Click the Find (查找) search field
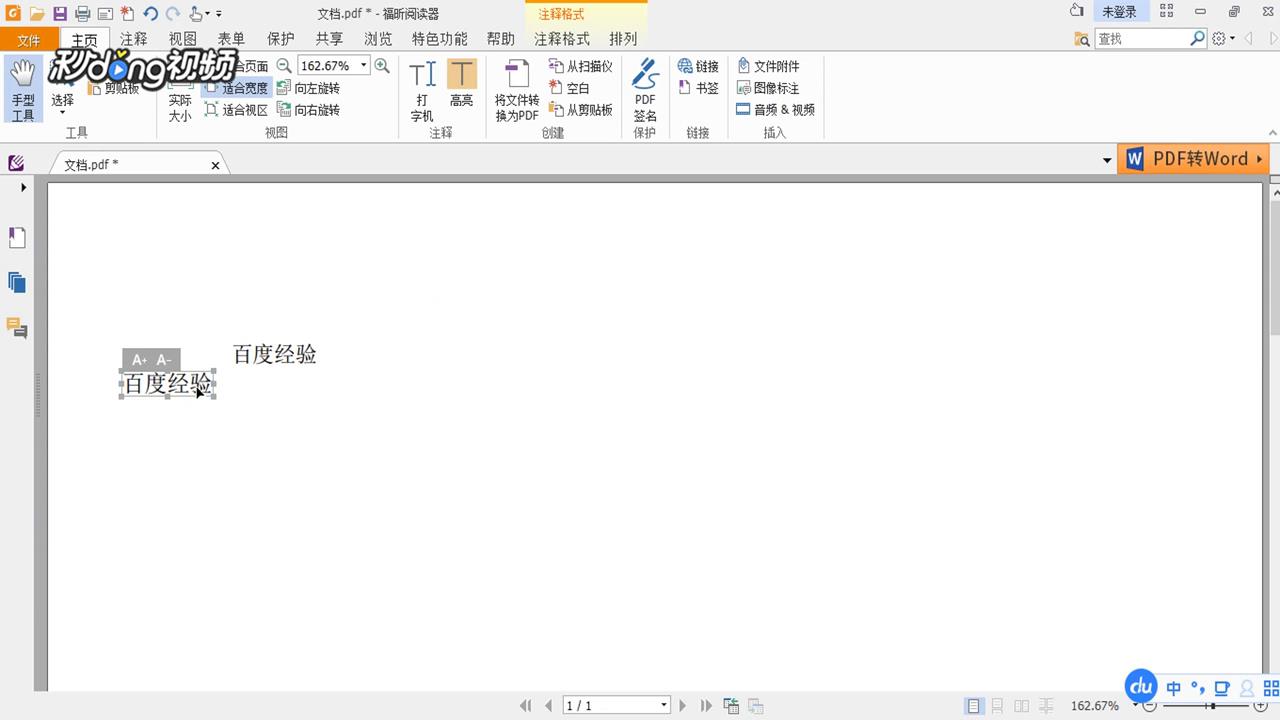The width and height of the screenshot is (1280, 720). [x=1150, y=39]
